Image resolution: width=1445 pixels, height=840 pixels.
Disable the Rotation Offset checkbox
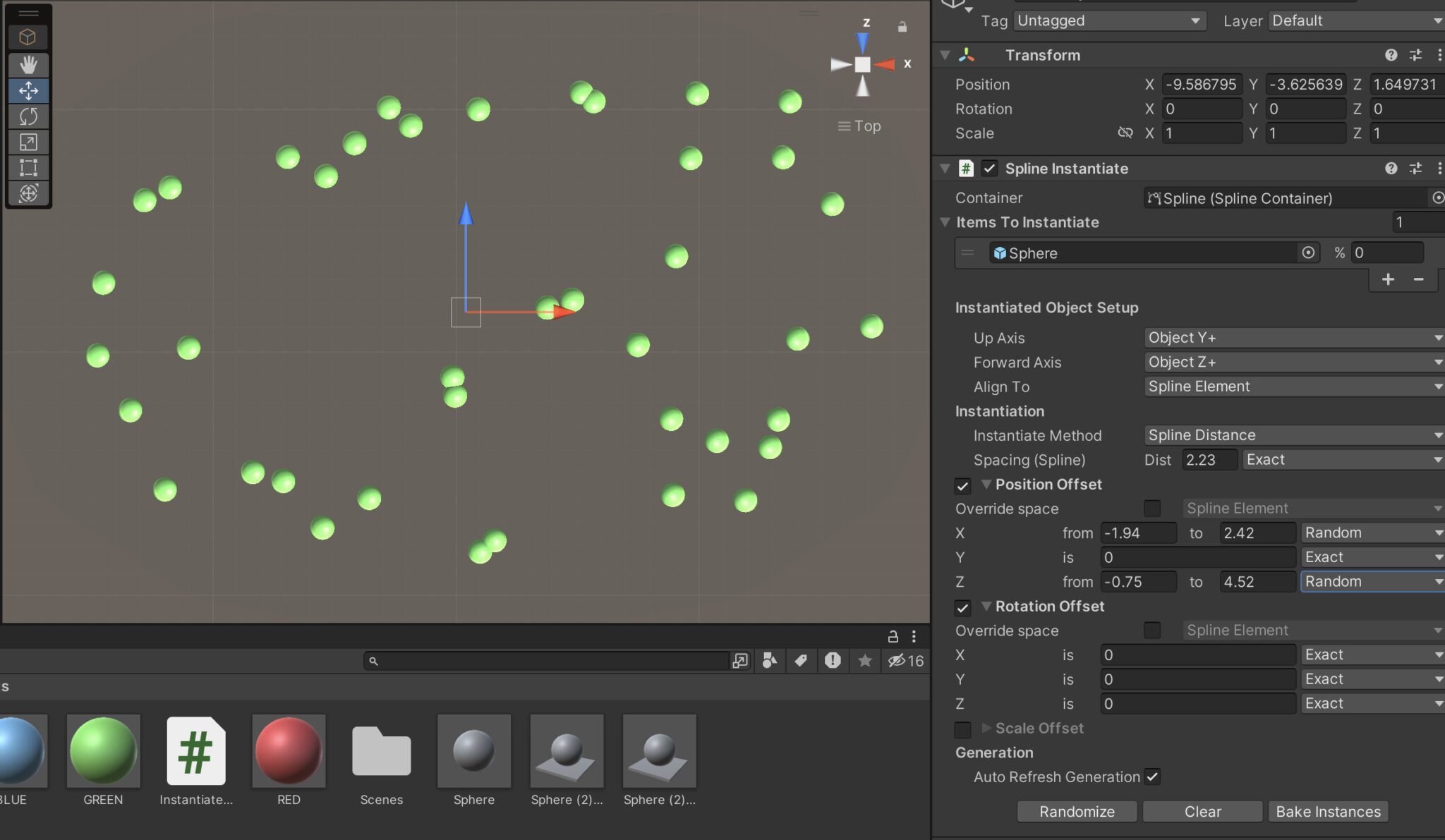[x=964, y=608]
